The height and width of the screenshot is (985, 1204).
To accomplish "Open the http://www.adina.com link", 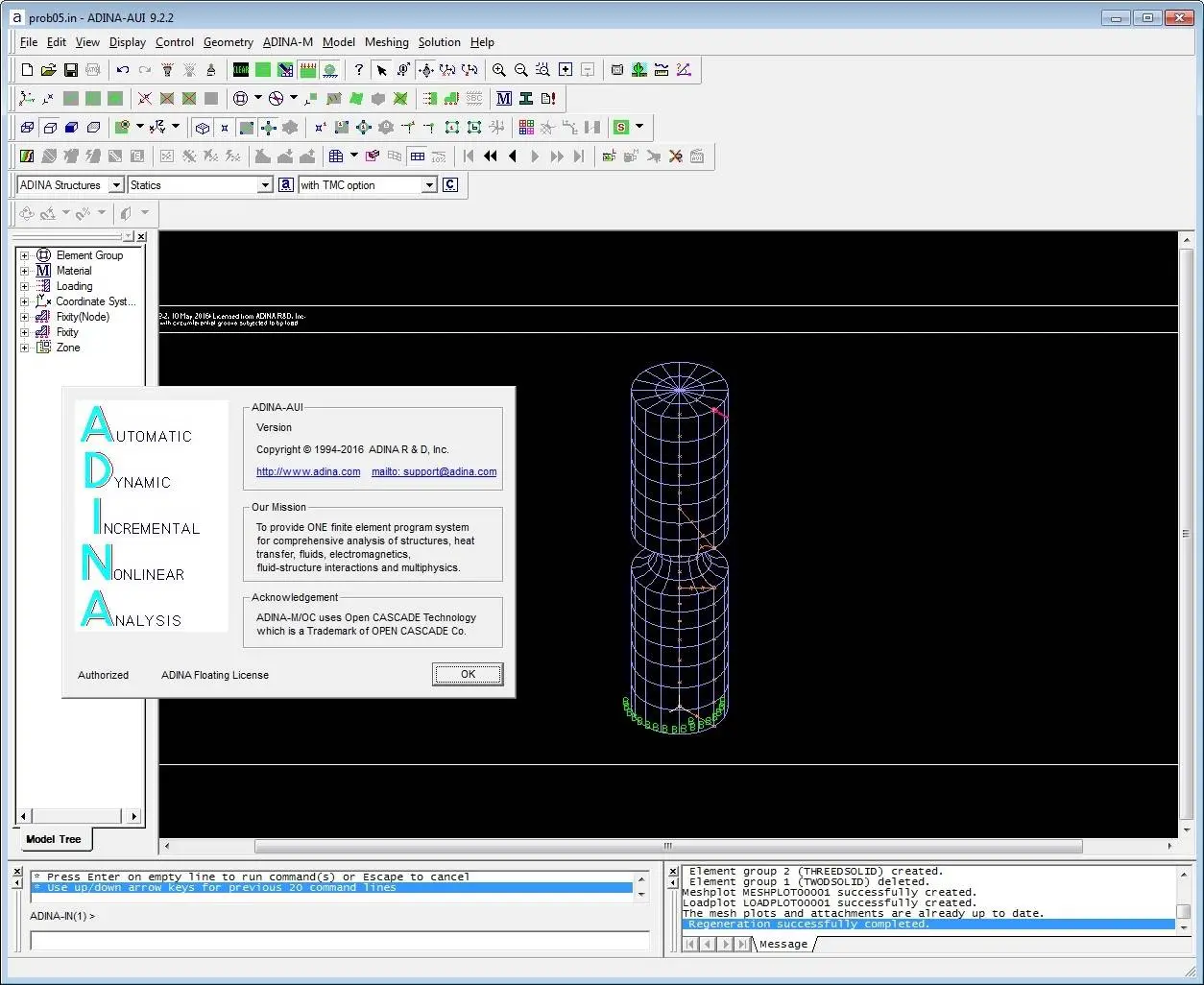I will (308, 471).
